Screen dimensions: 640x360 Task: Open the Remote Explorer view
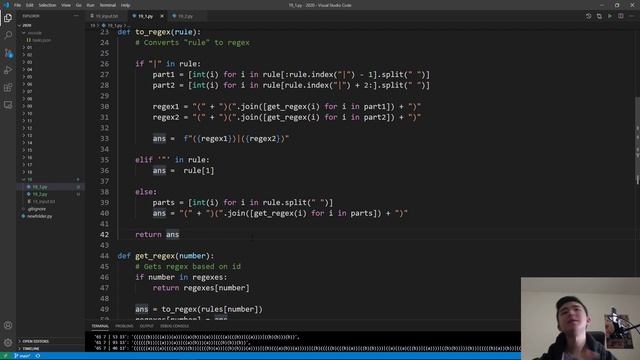pyautogui.click(x=8, y=105)
